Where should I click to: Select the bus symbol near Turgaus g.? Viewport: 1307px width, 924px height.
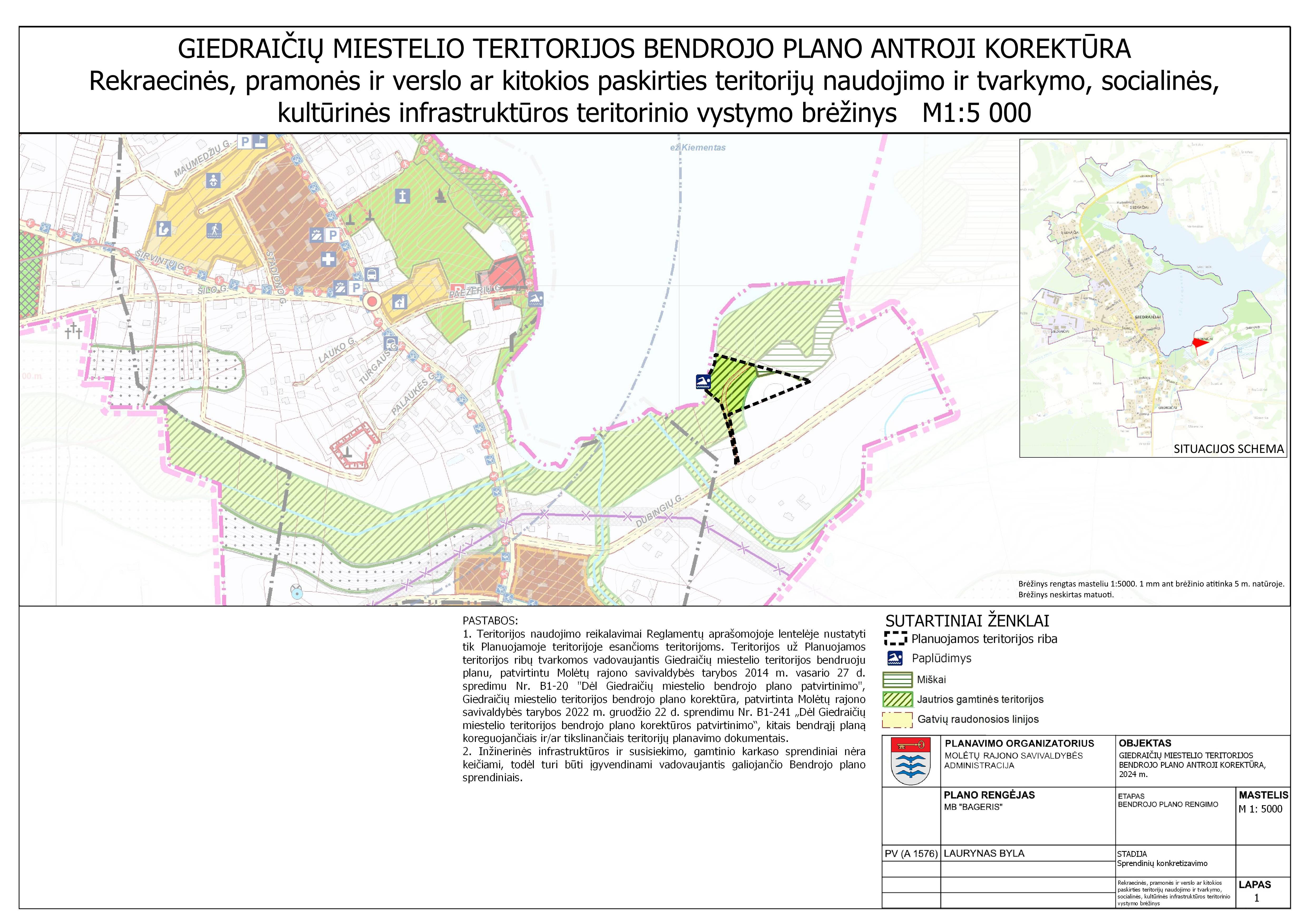391,343
